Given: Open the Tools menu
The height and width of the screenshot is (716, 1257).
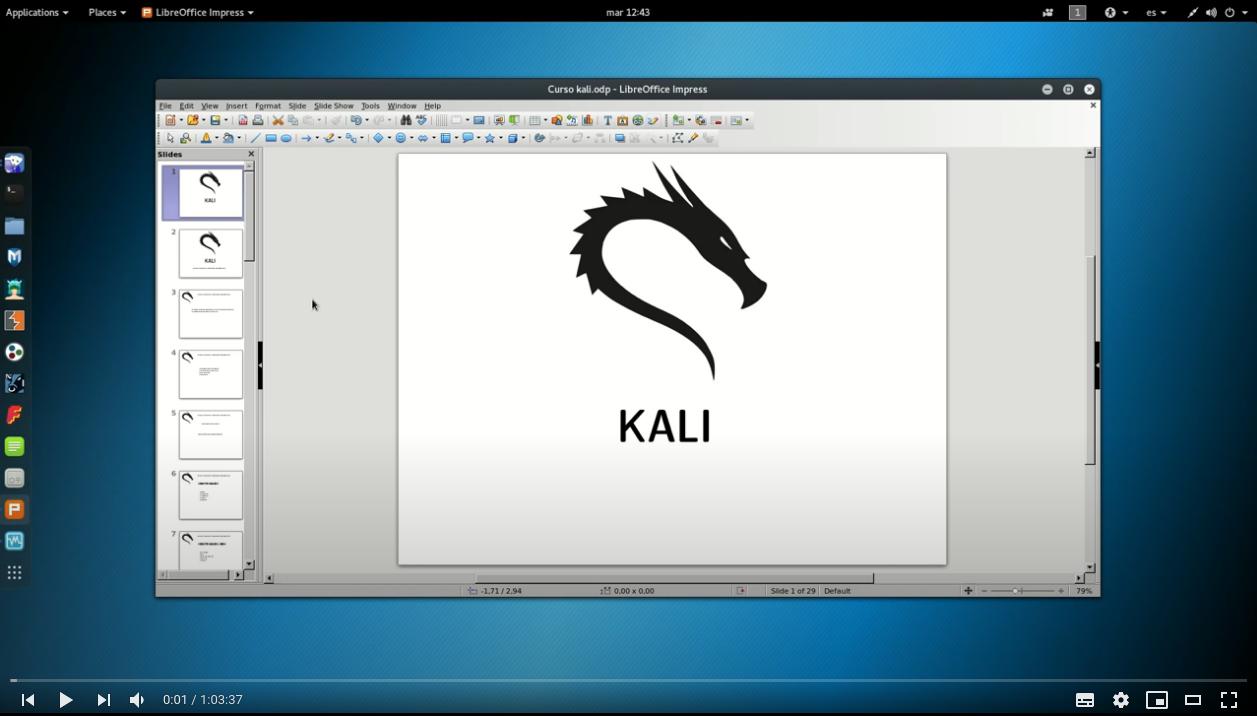Looking at the screenshot, I should coord(370,105).
